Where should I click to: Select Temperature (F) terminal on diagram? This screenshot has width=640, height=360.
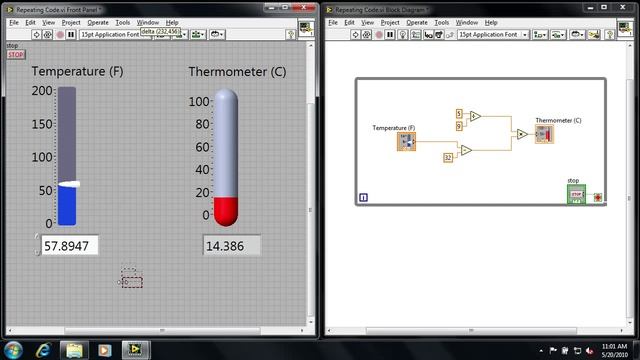click(407, 142)
